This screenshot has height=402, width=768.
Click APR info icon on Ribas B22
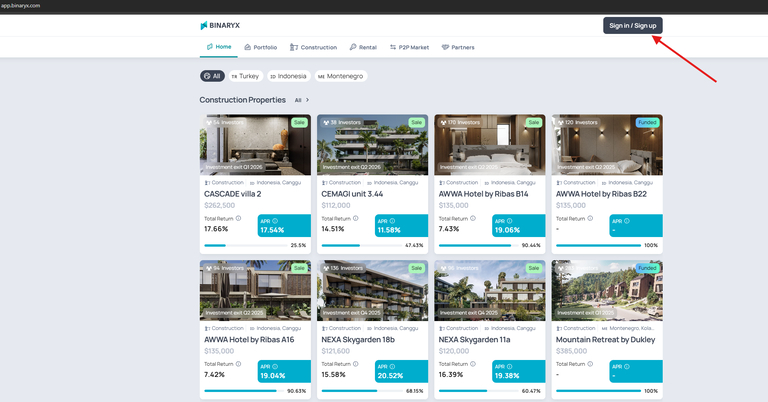[626, 221]
